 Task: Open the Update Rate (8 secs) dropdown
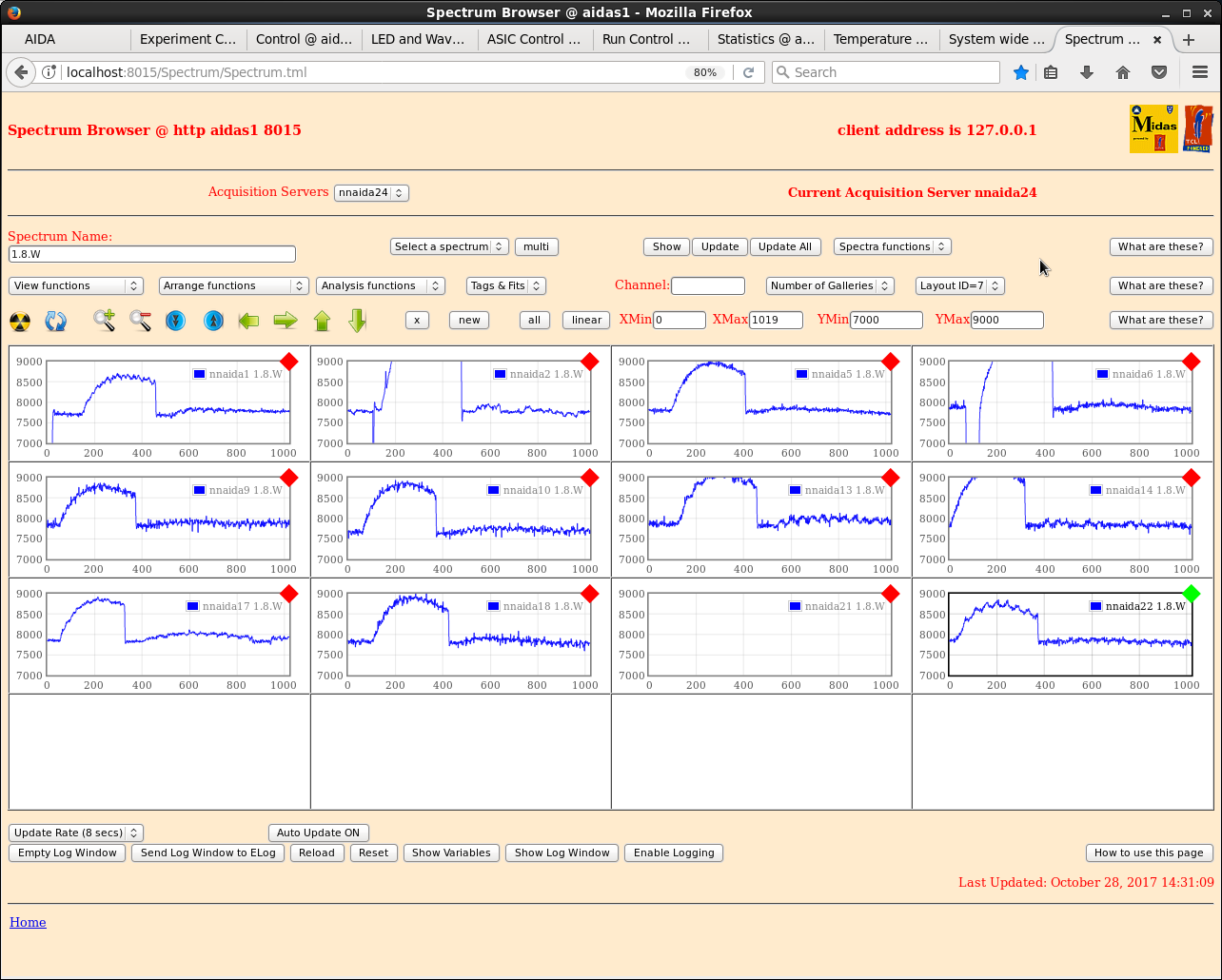click(76, 833)
